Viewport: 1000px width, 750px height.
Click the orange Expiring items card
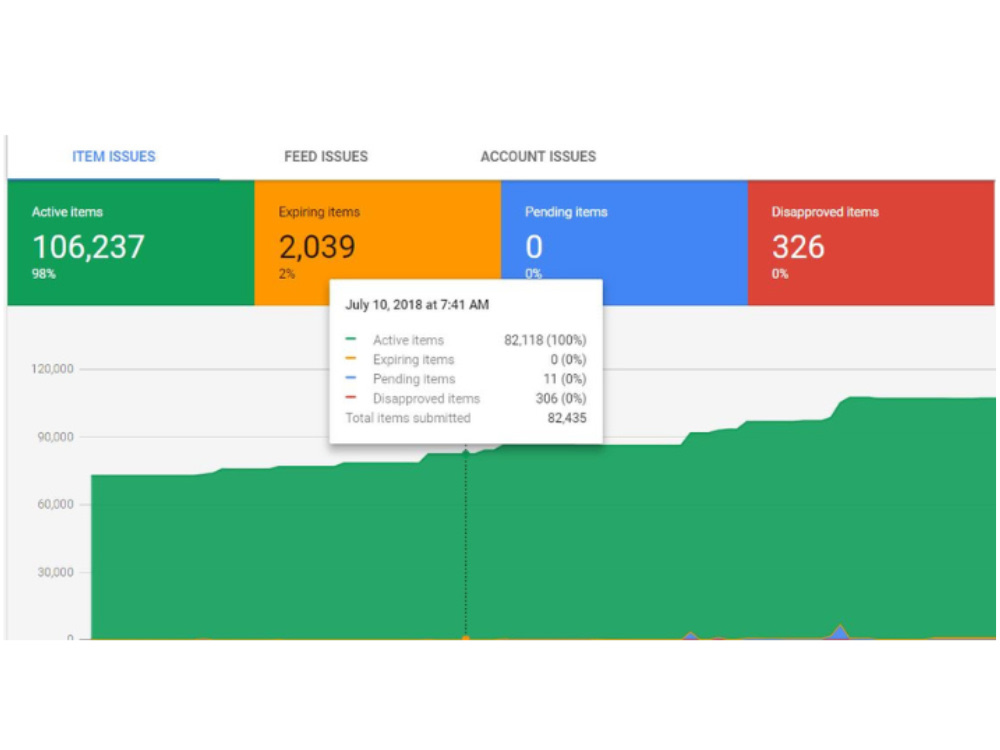click(378, 243)
